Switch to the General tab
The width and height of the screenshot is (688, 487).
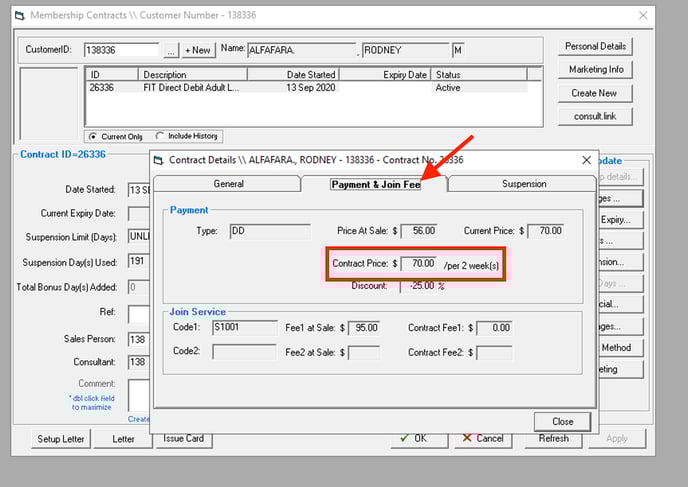tap(227, 184)
